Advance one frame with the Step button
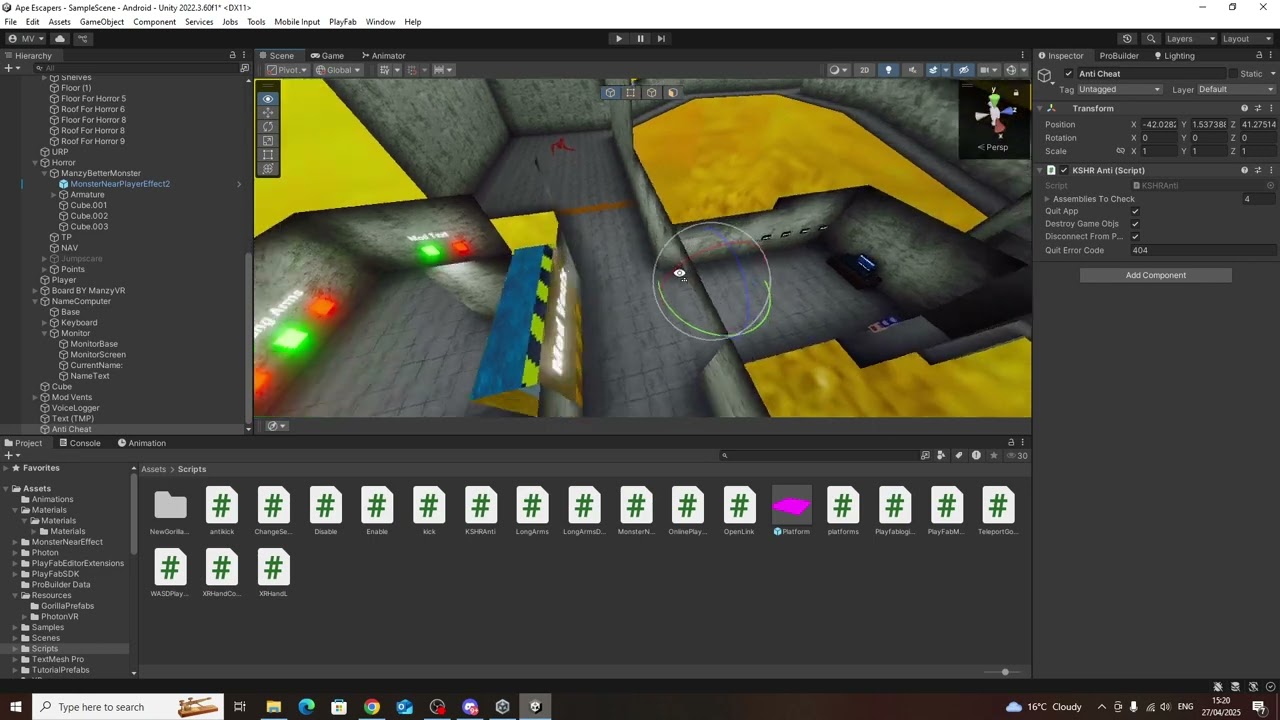This screenshot has width=1280, height=720. click(x=661, y=39)
